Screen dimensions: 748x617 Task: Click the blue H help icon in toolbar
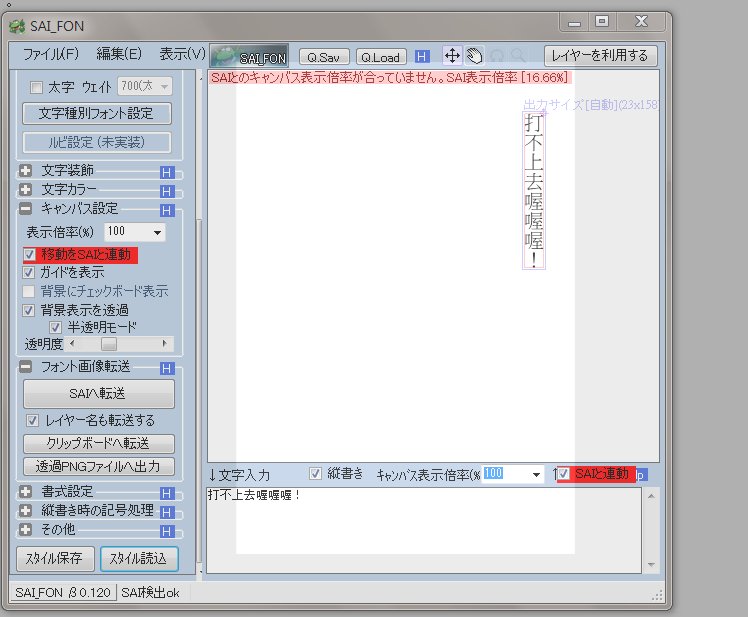pos(422,57)
